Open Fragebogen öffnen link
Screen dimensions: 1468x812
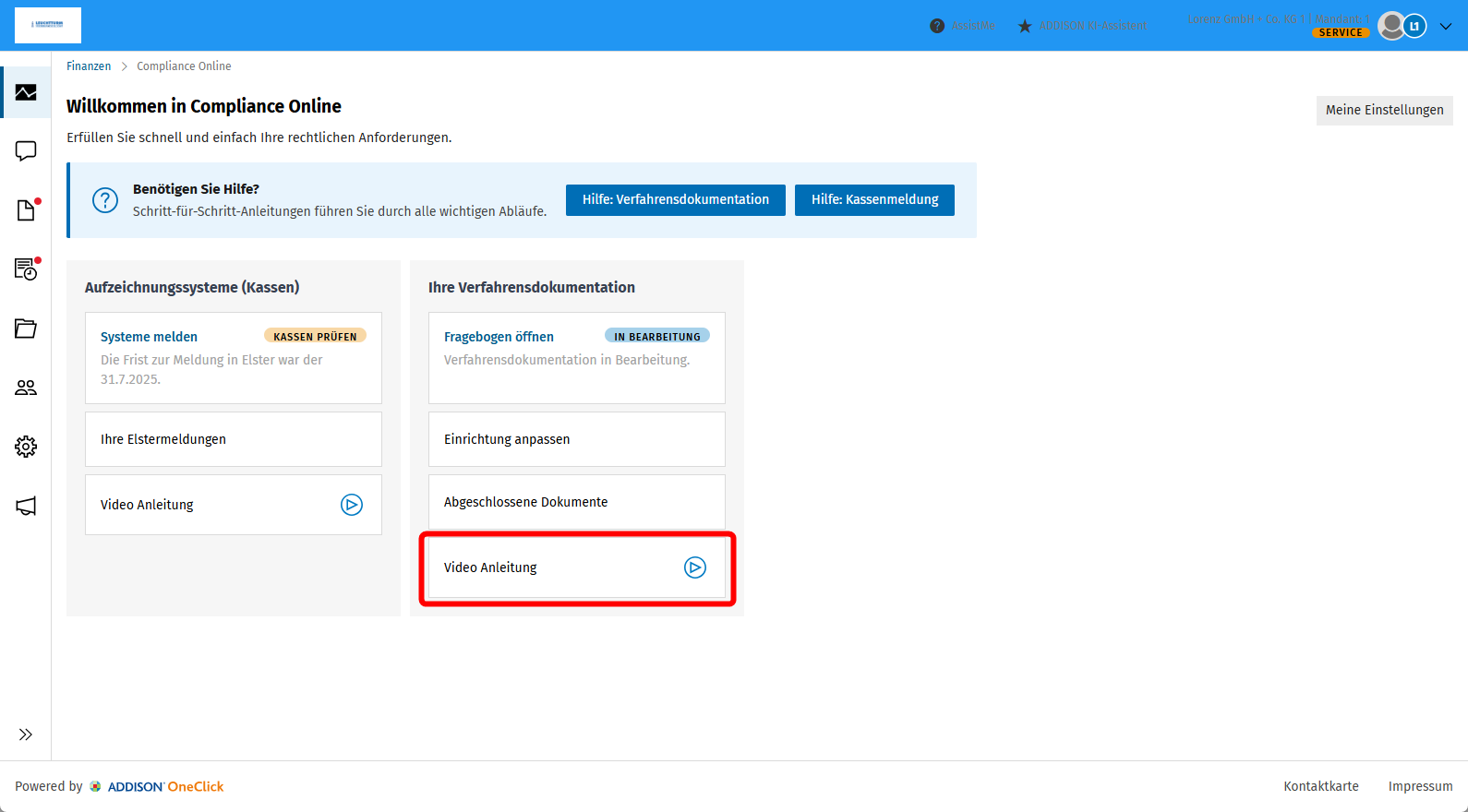point(499,337)
